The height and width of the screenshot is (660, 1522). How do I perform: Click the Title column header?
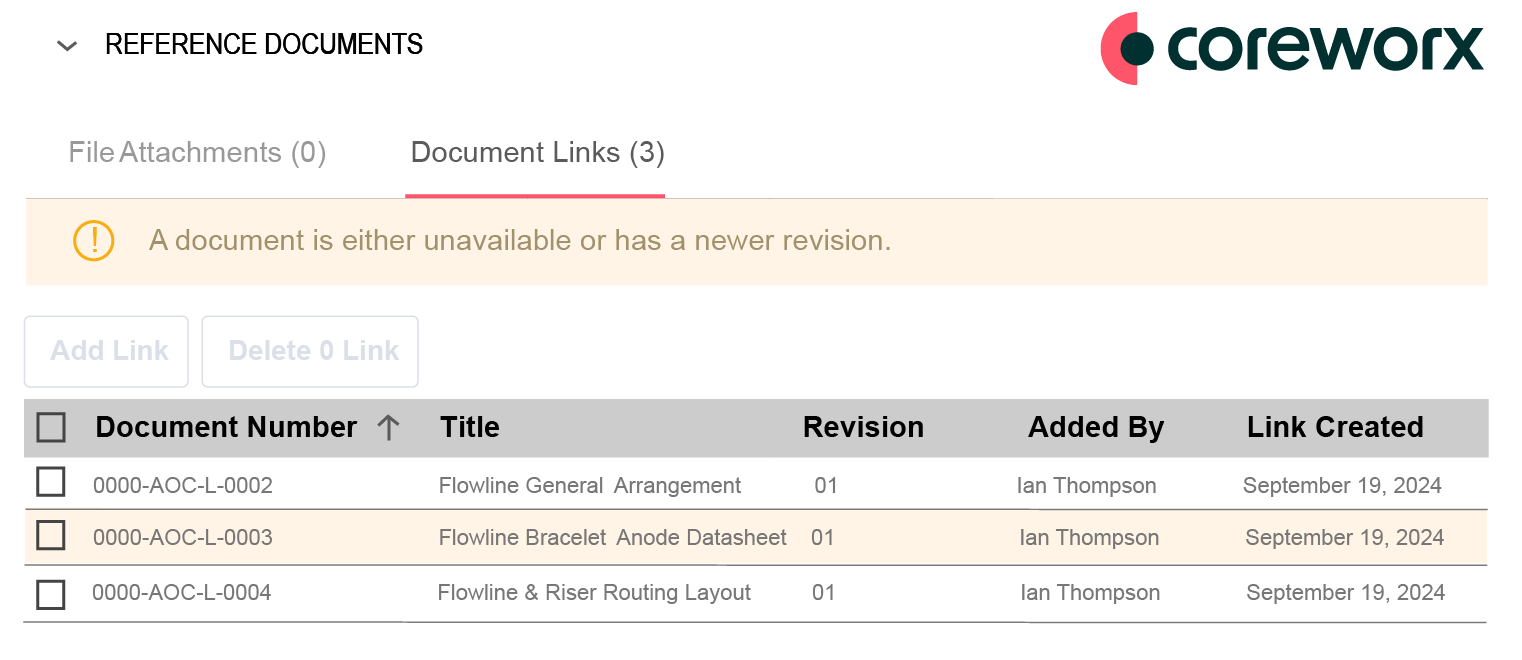[x=469, y=427]
